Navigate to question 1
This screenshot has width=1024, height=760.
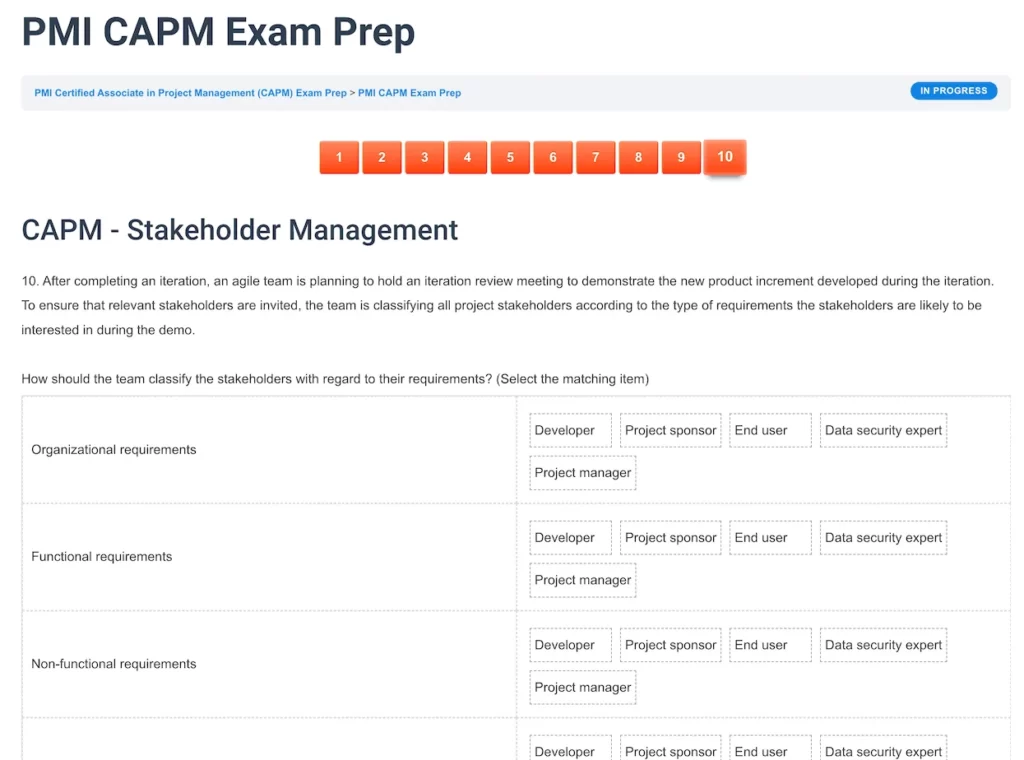pyautogui.click(x=338, y=157)
